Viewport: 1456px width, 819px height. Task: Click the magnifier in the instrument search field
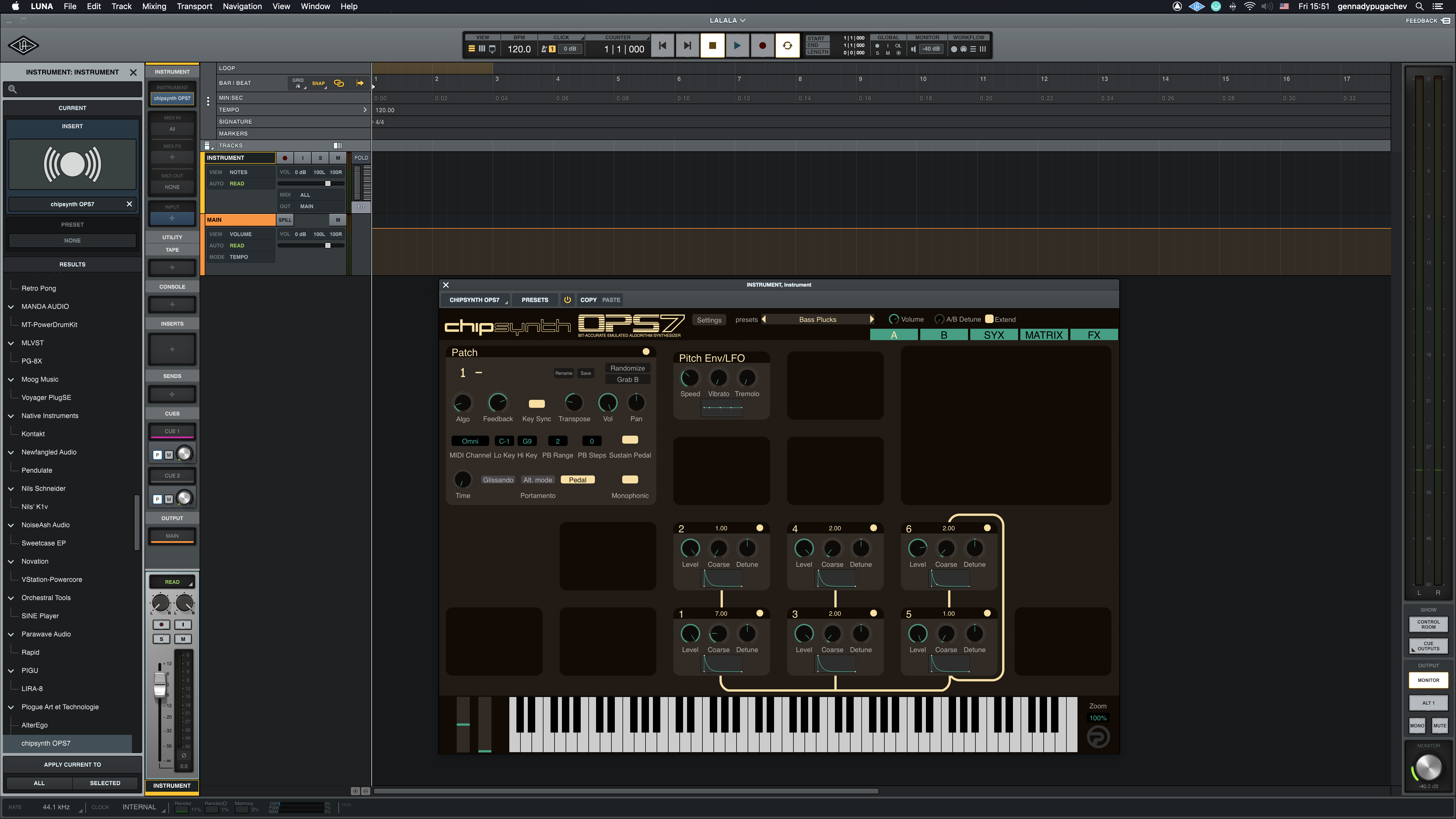point(13,89)
